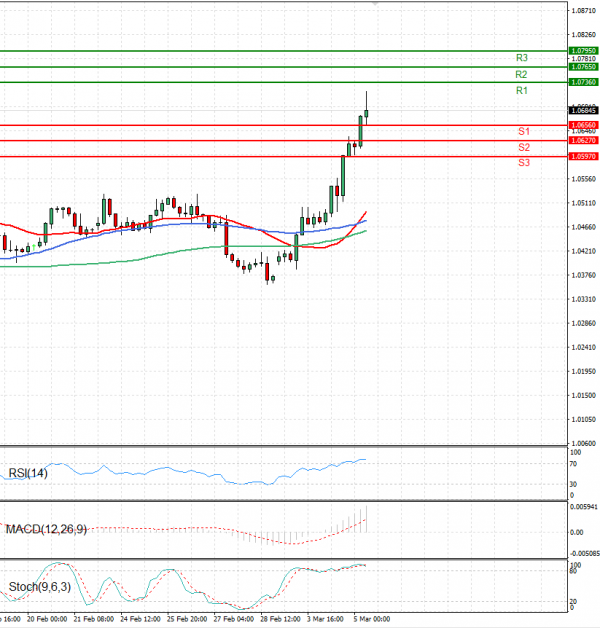Click the RSI 30 scale value
This screenshot has height=628, width=600.
tap(573, 484)
